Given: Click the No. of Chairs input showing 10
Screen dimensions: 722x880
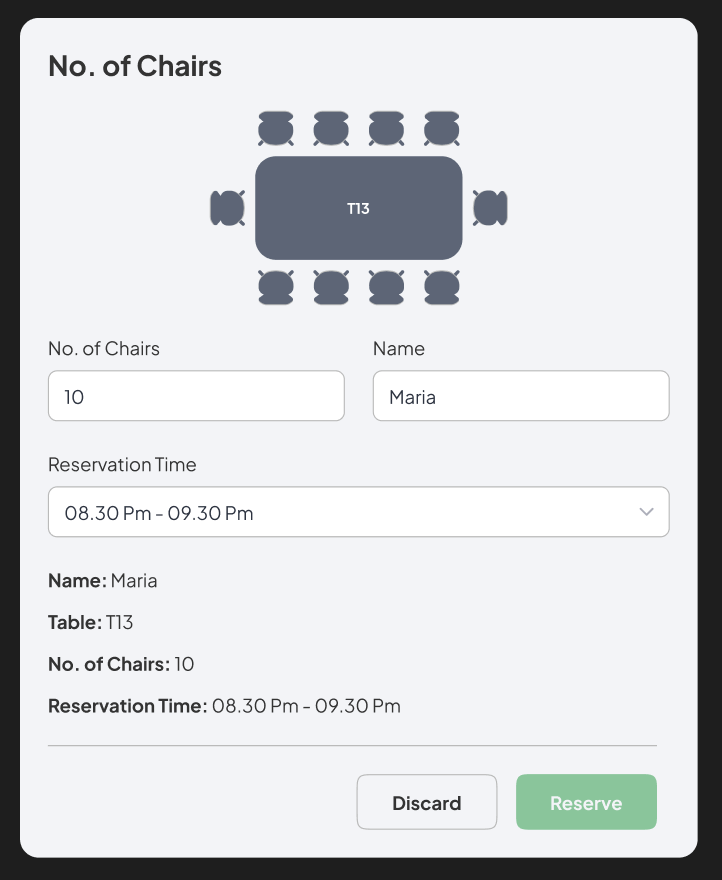Looking at the screenshot, I should click(195, 396).
